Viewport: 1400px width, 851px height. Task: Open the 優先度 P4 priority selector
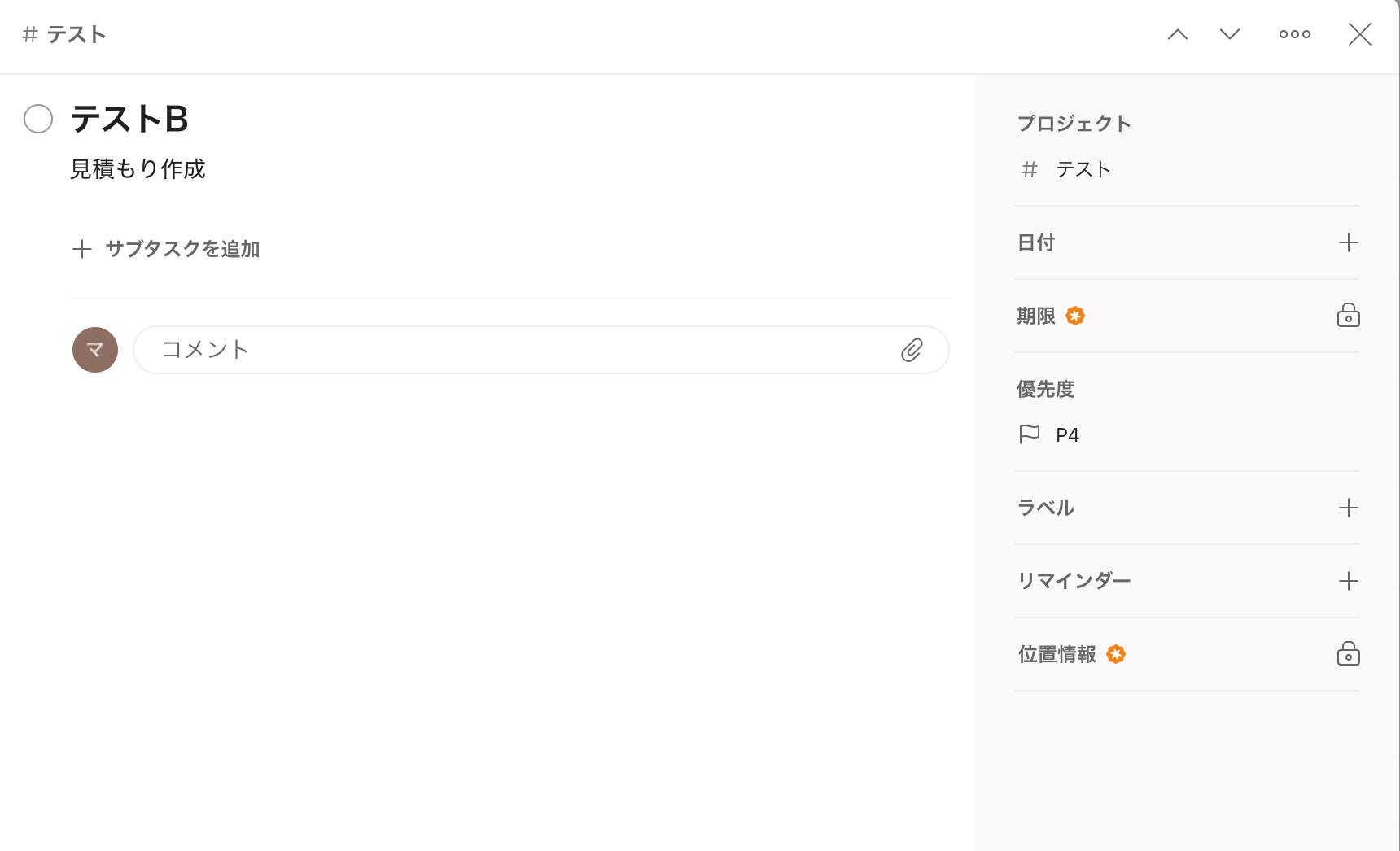pyautogui.click(x=1067, y=435)
